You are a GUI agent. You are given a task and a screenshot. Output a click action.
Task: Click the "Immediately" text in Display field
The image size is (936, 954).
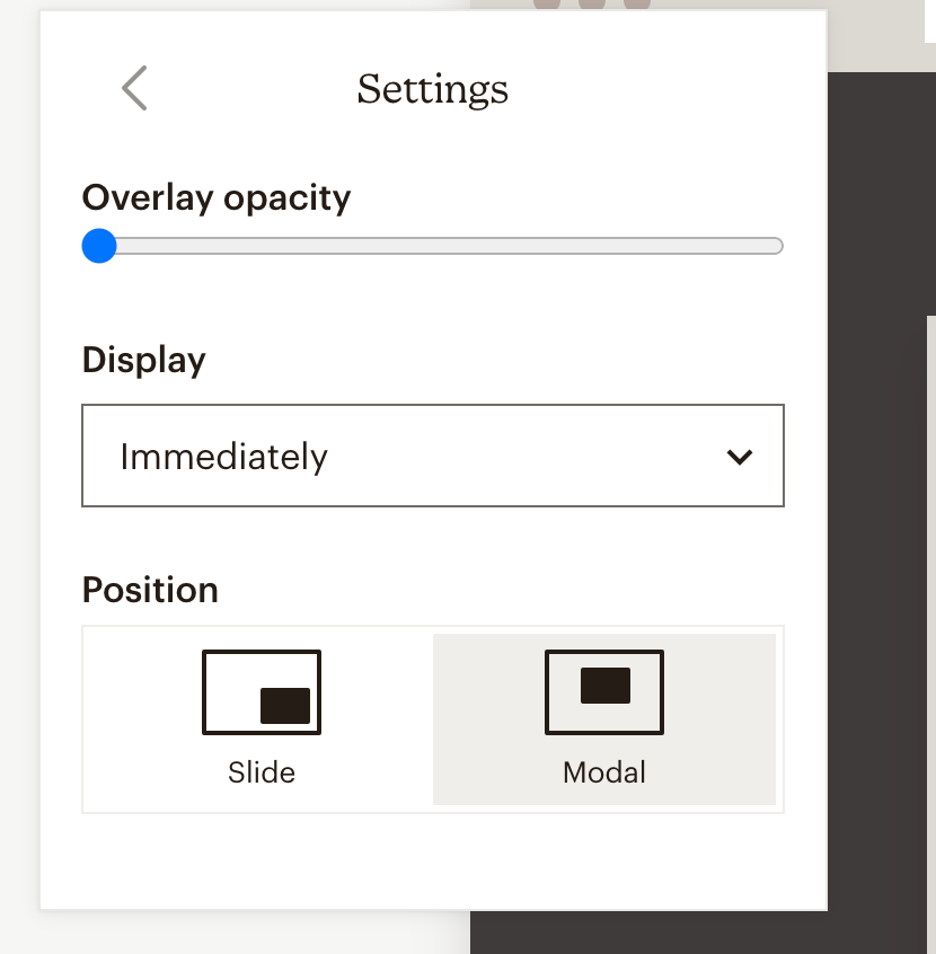[x=224, y=457]
